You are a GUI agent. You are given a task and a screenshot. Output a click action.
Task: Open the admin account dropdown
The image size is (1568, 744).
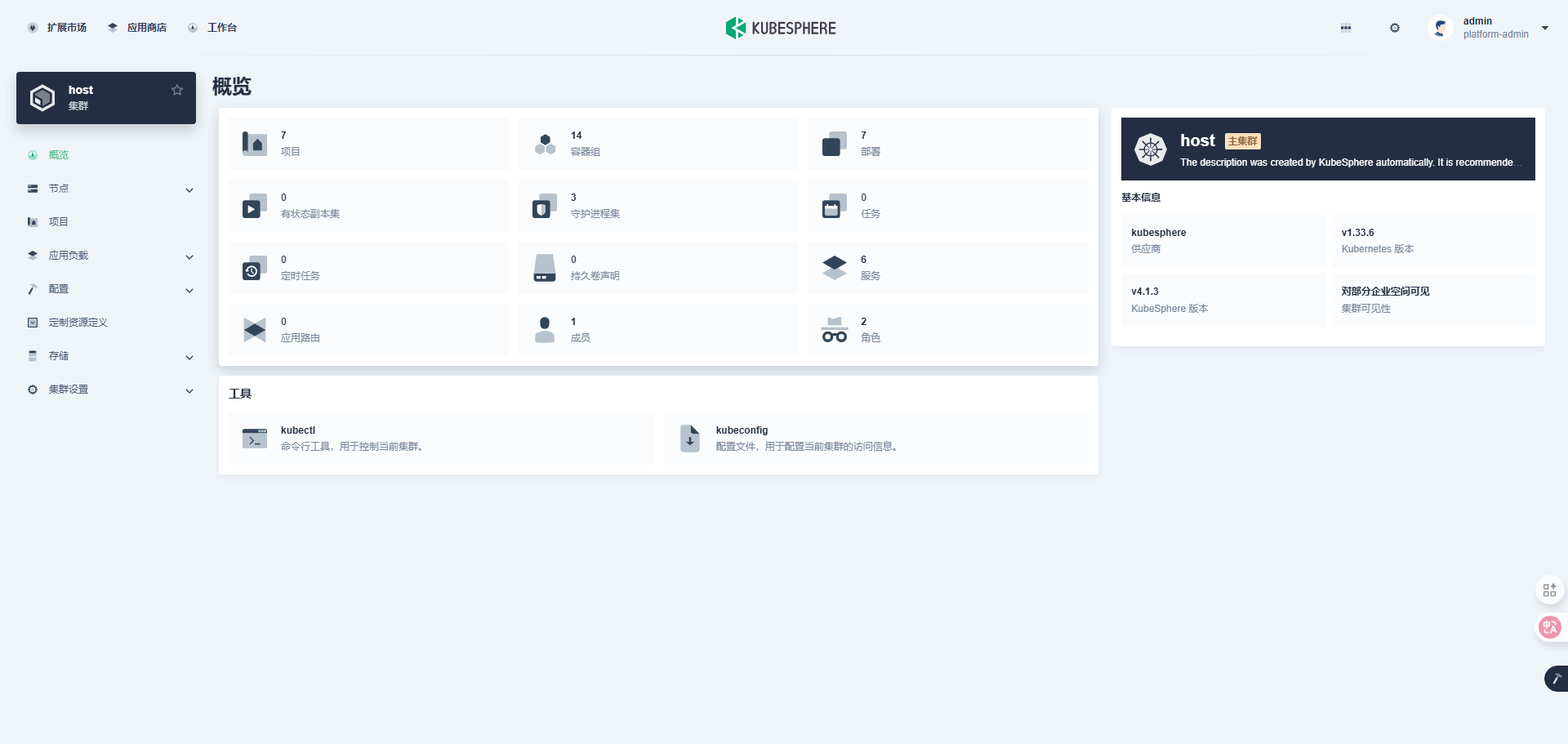coord(1489,28)
